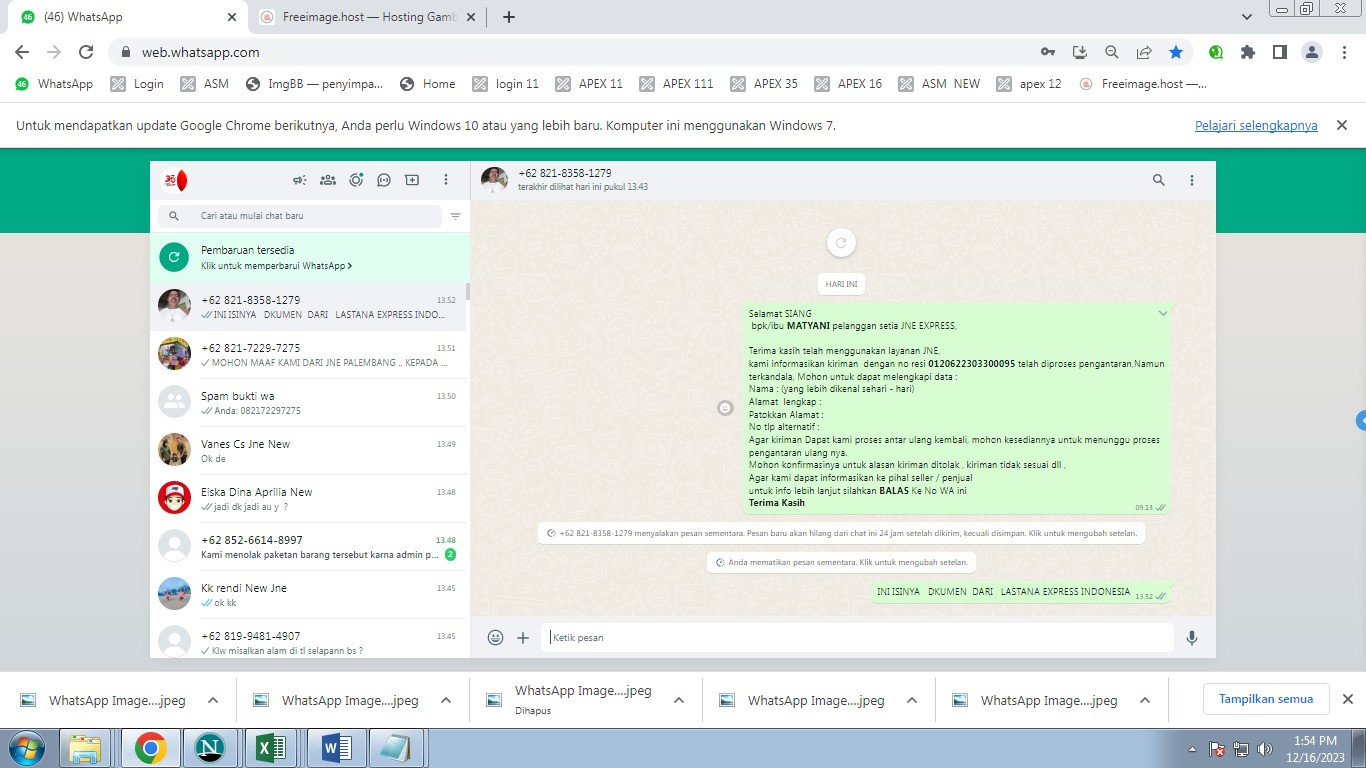1366x768 pixels.
Task: View the site info lock icon
Action: click(126, 52)
